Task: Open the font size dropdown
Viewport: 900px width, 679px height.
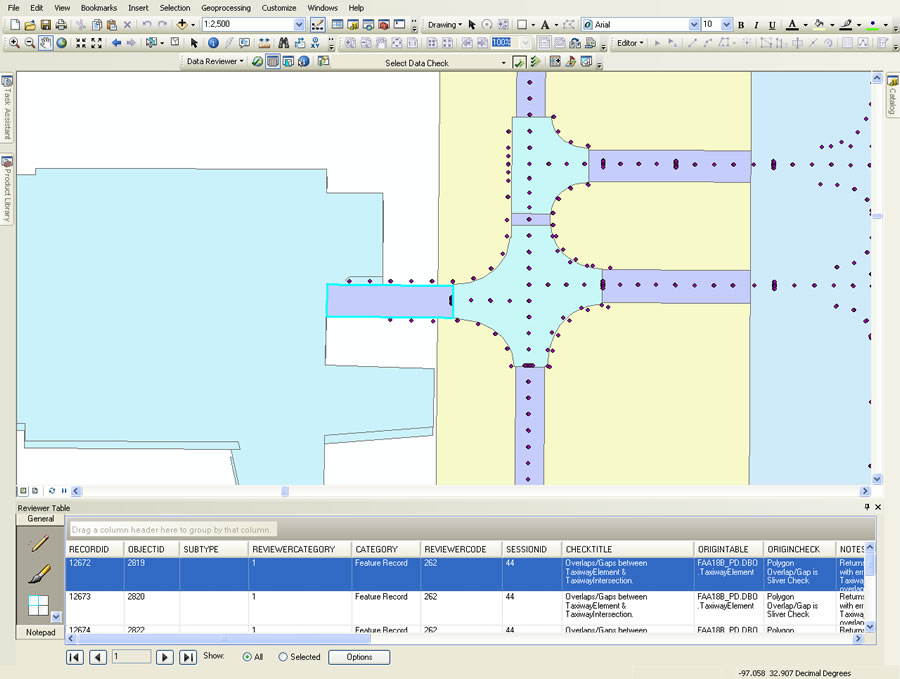Action: [727, 25]
